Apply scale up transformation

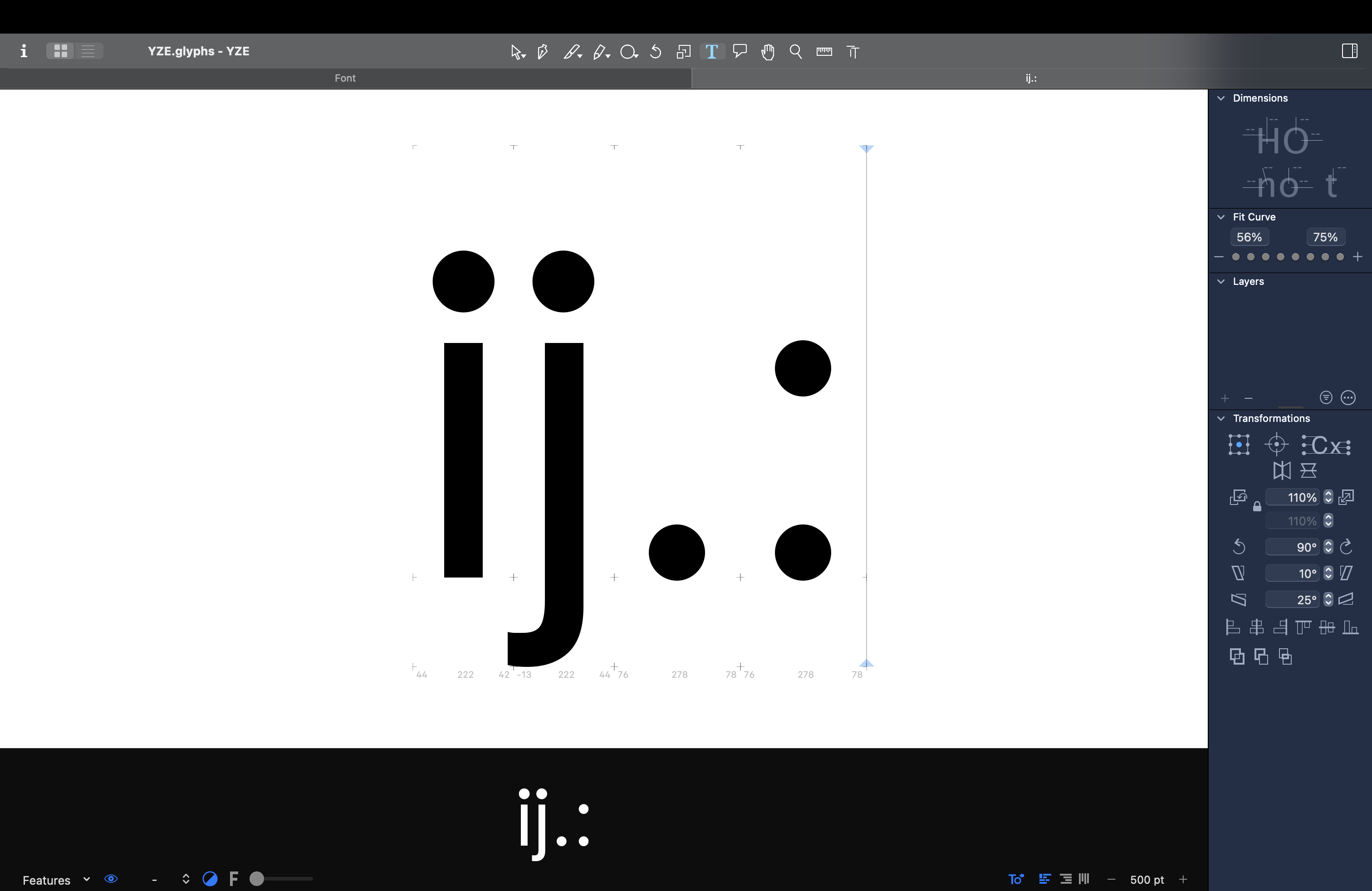point(1346,497)
